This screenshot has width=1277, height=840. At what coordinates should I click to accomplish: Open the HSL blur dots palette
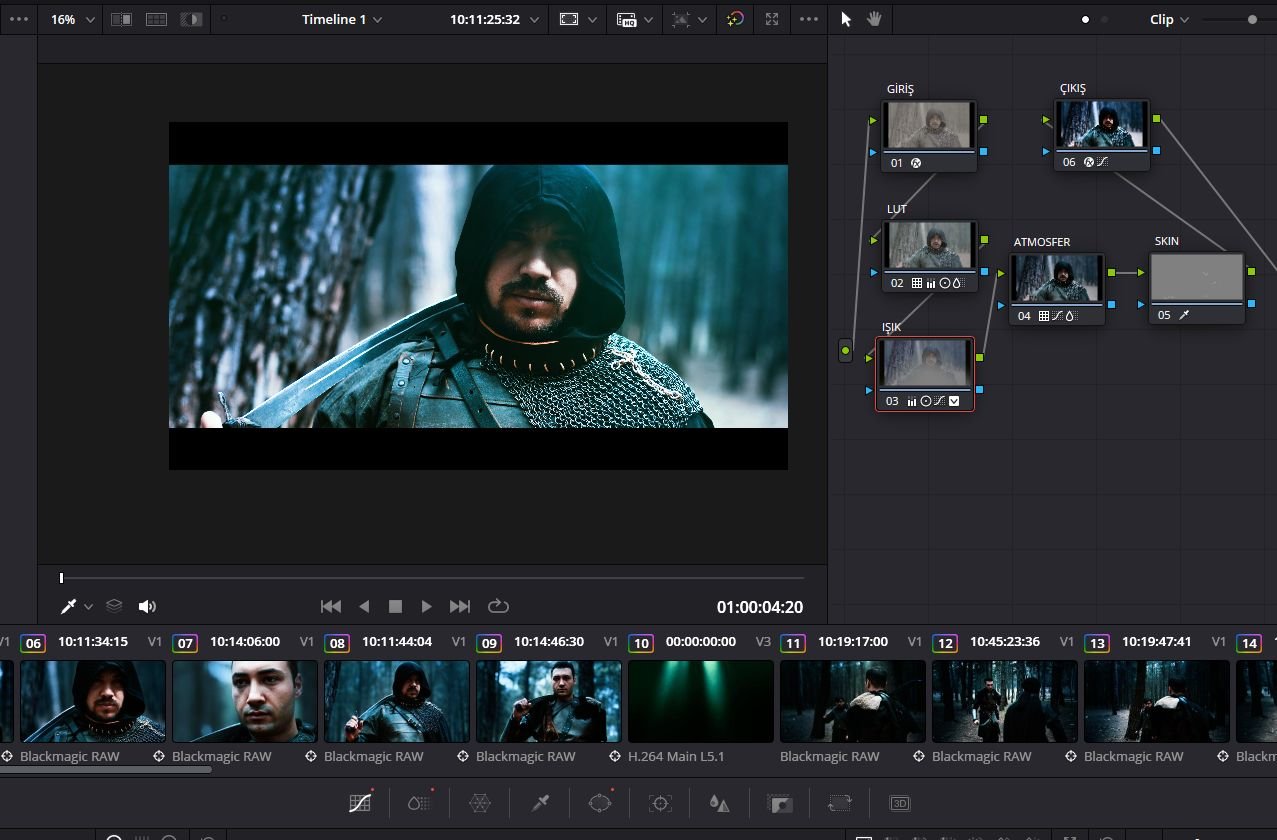pyautogui.click(x=420, y=803)
